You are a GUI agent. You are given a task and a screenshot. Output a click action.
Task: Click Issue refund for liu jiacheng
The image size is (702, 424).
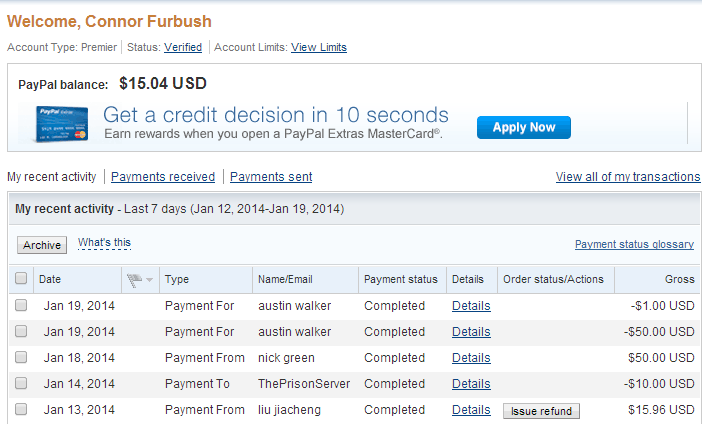pyautogui.click(x=541, y=411)
